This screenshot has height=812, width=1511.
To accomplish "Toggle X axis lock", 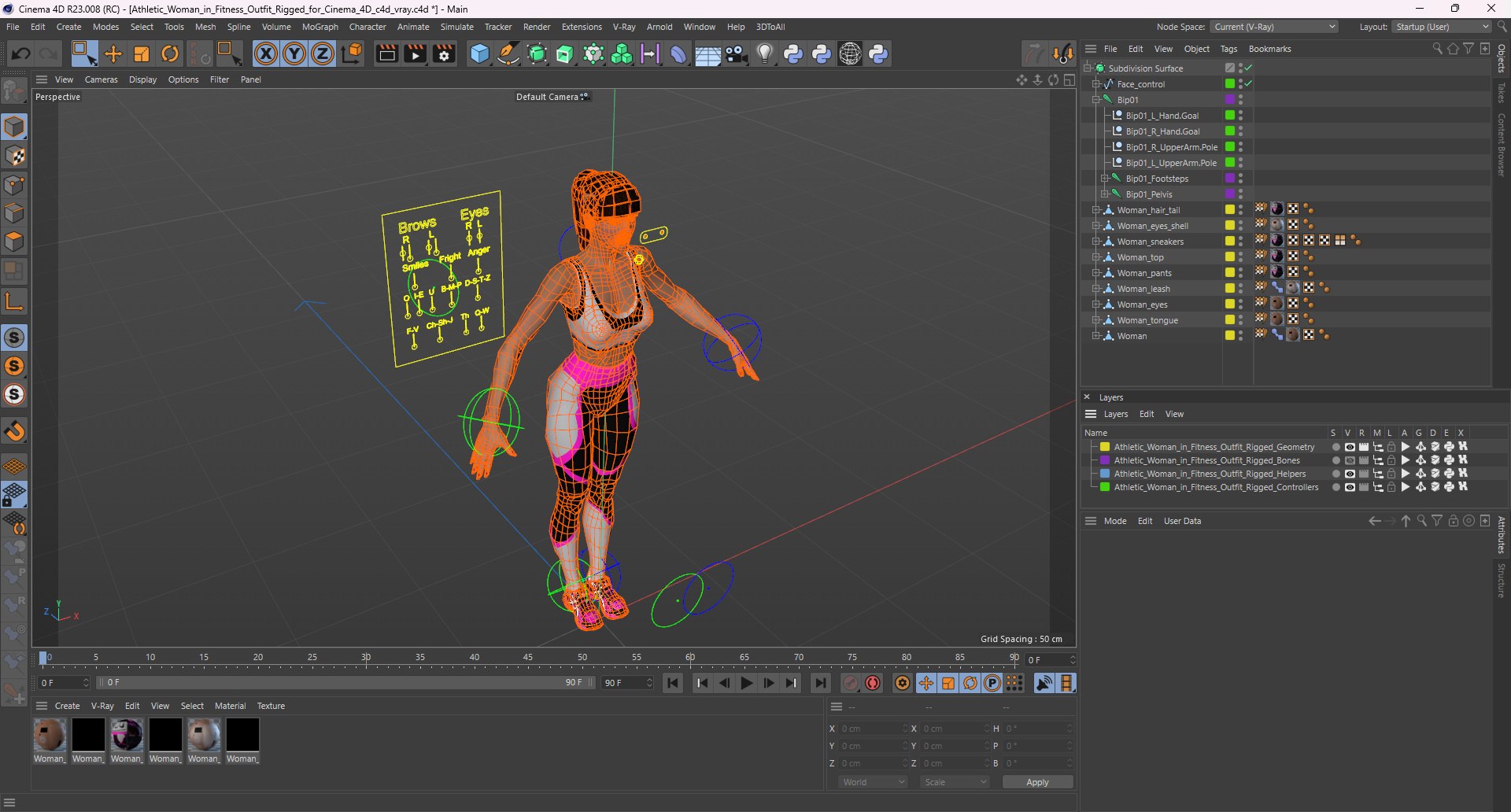I will [266, 54].
